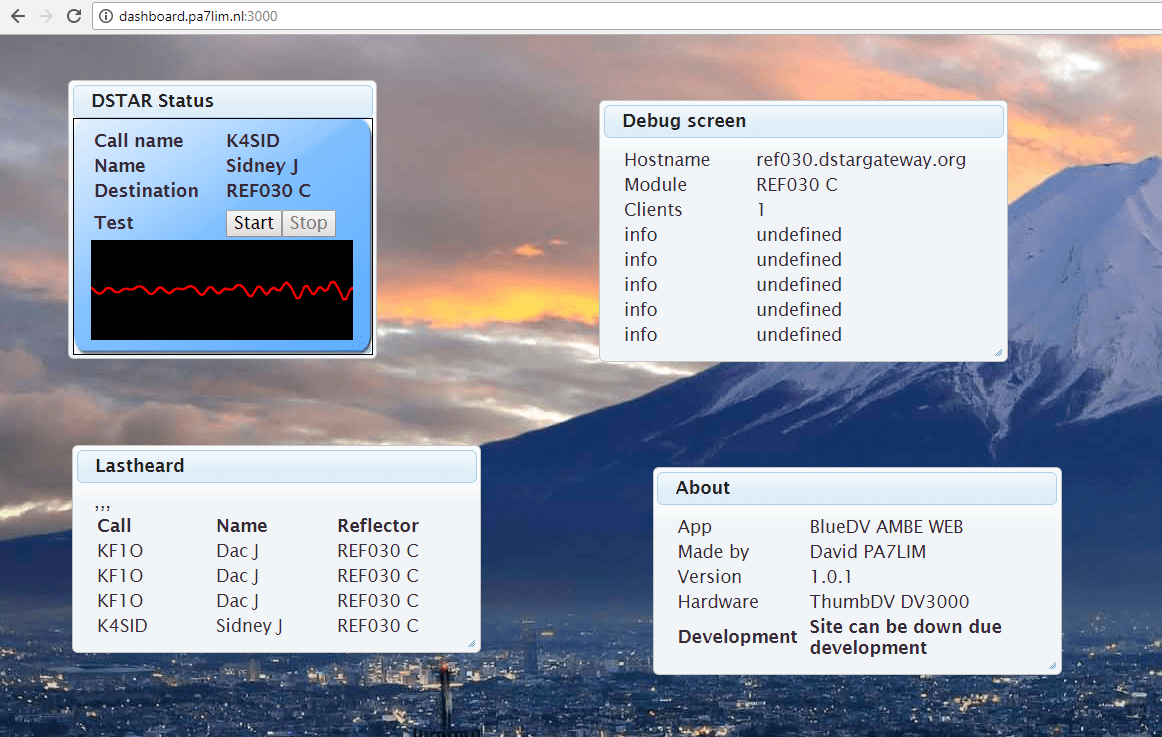This screenshot has height=737, width=1162.
Task: Select the Debug screen panel header
Action: pyautogui.click(x=803, y=121)
